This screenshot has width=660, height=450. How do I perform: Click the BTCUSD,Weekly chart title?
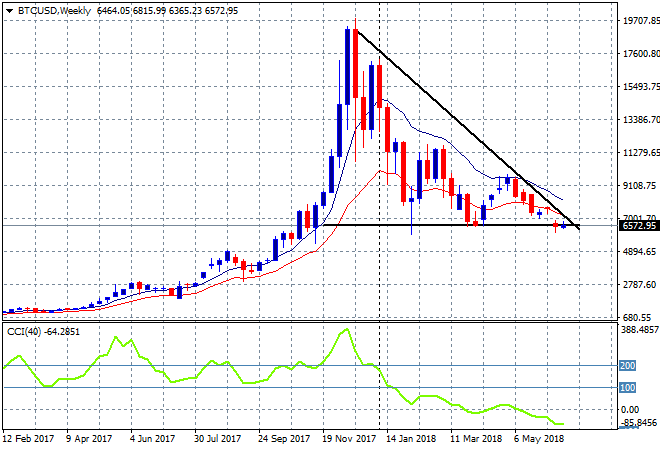(x=54, y=11)
